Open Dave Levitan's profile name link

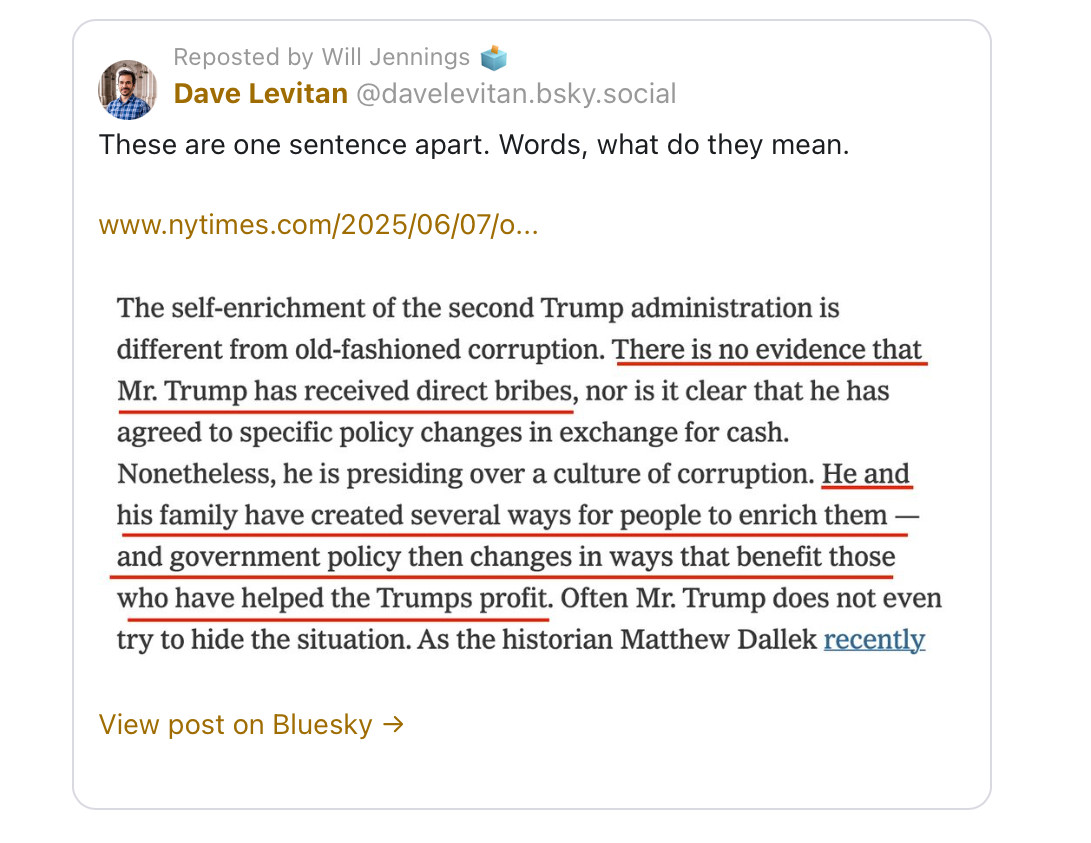coord(260,94)
